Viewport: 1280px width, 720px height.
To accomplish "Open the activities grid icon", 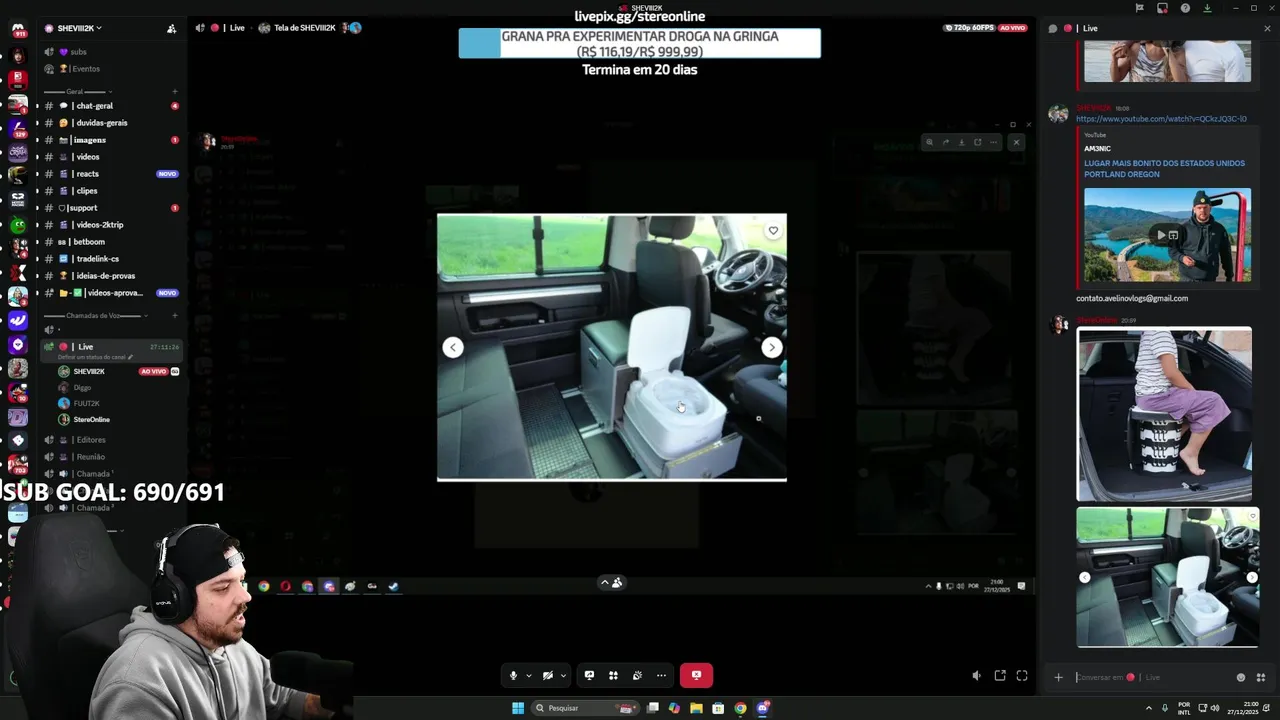I will pyautogui.click(x=613, y=675).
